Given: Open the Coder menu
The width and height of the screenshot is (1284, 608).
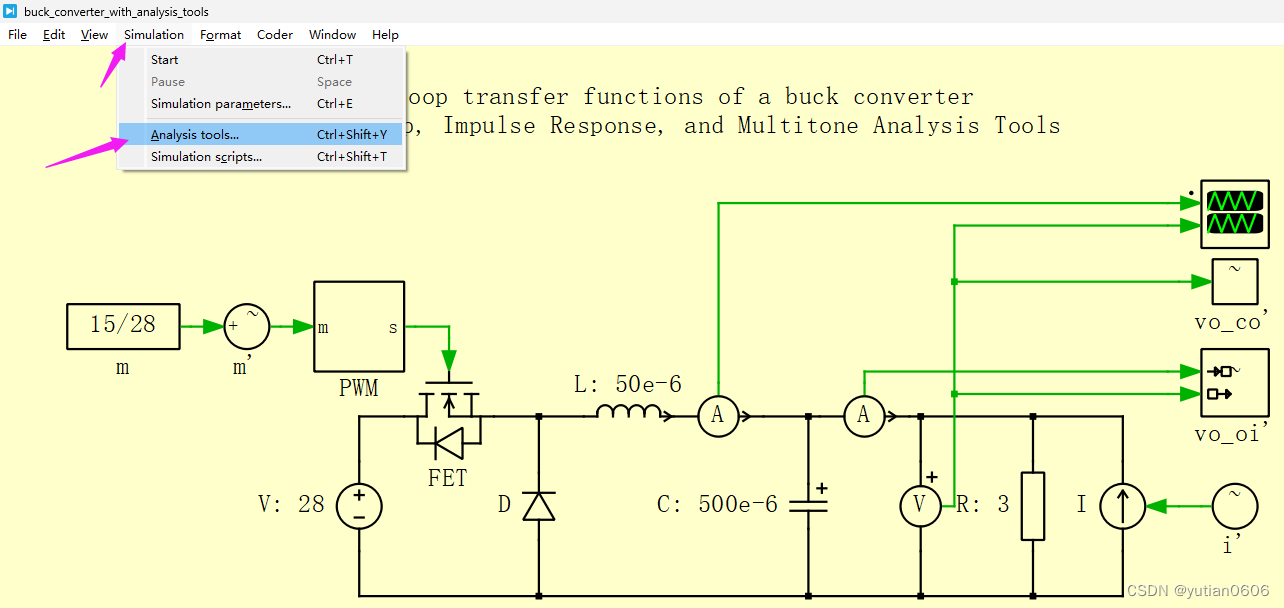Looking at the screenshot, I should pos(274,34).
